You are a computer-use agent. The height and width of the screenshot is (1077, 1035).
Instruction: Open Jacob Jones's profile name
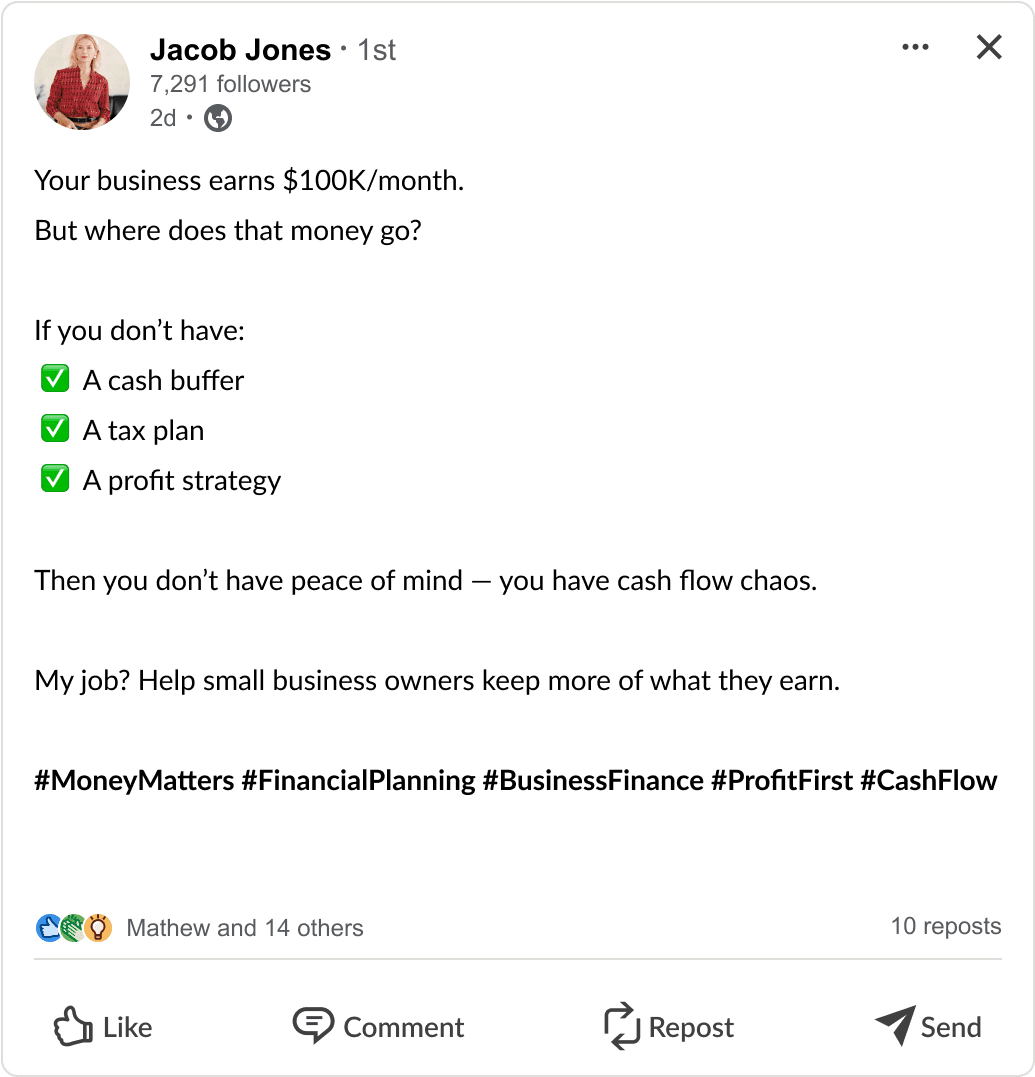click(x=240, y=49)
